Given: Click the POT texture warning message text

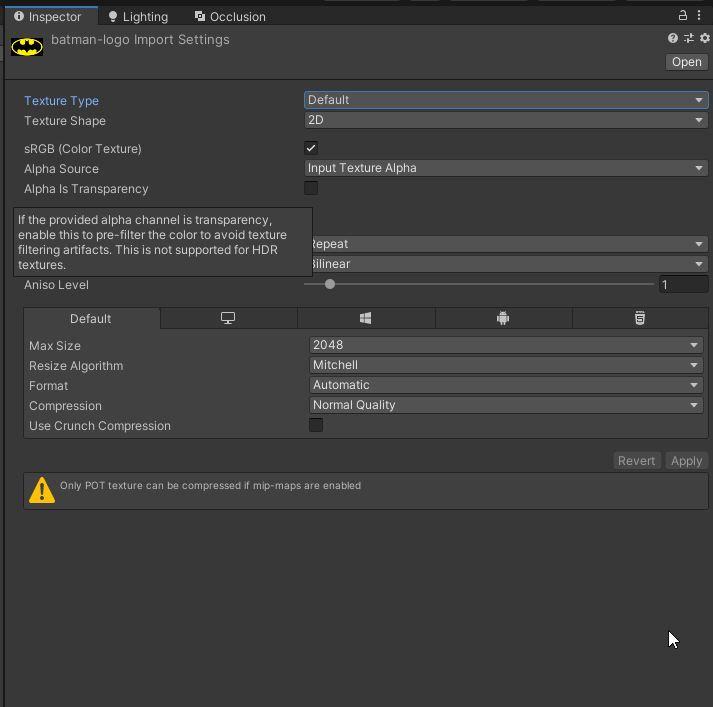Looking at the screenshot, I should pos(211,486).
